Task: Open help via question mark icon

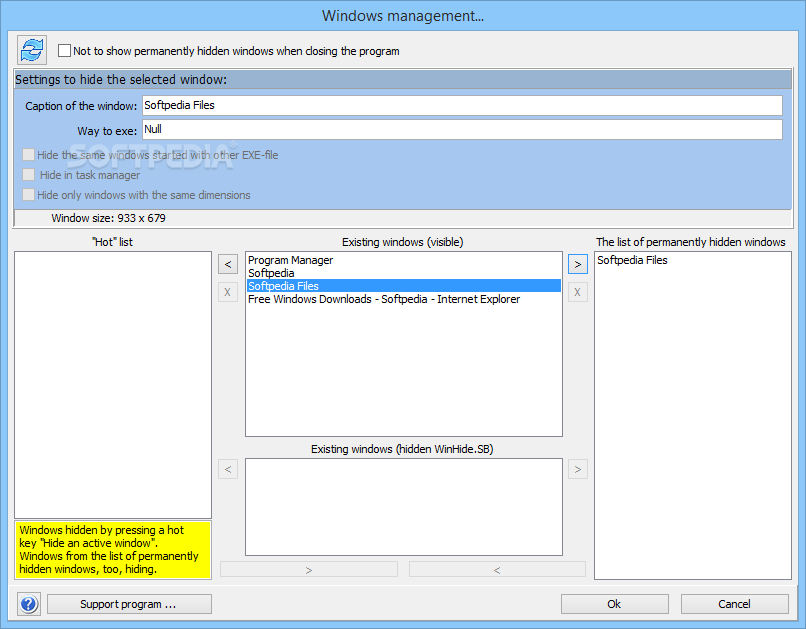Action: tap(29, 604)
